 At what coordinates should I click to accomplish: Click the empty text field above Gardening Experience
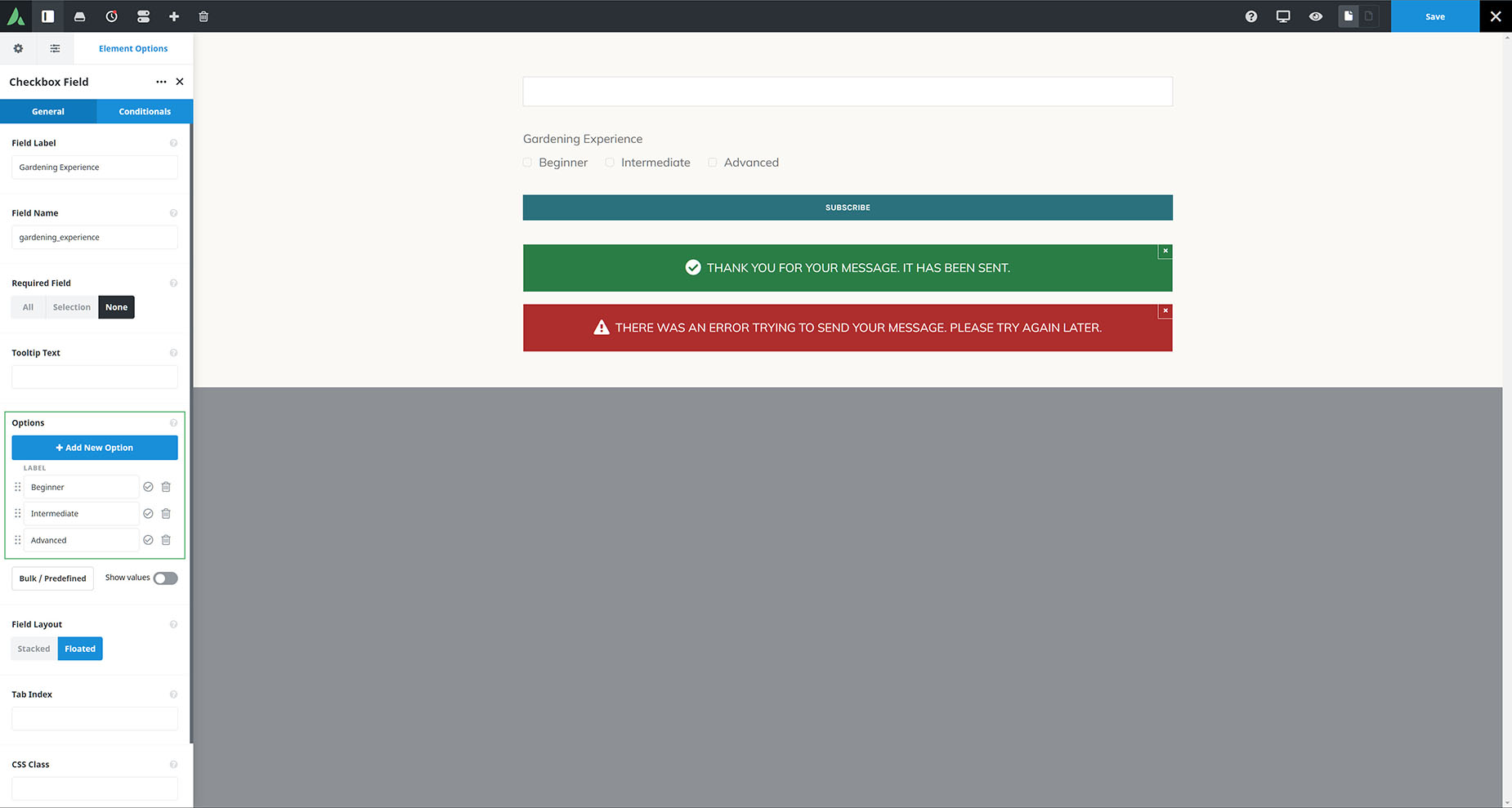coord(848,92)
